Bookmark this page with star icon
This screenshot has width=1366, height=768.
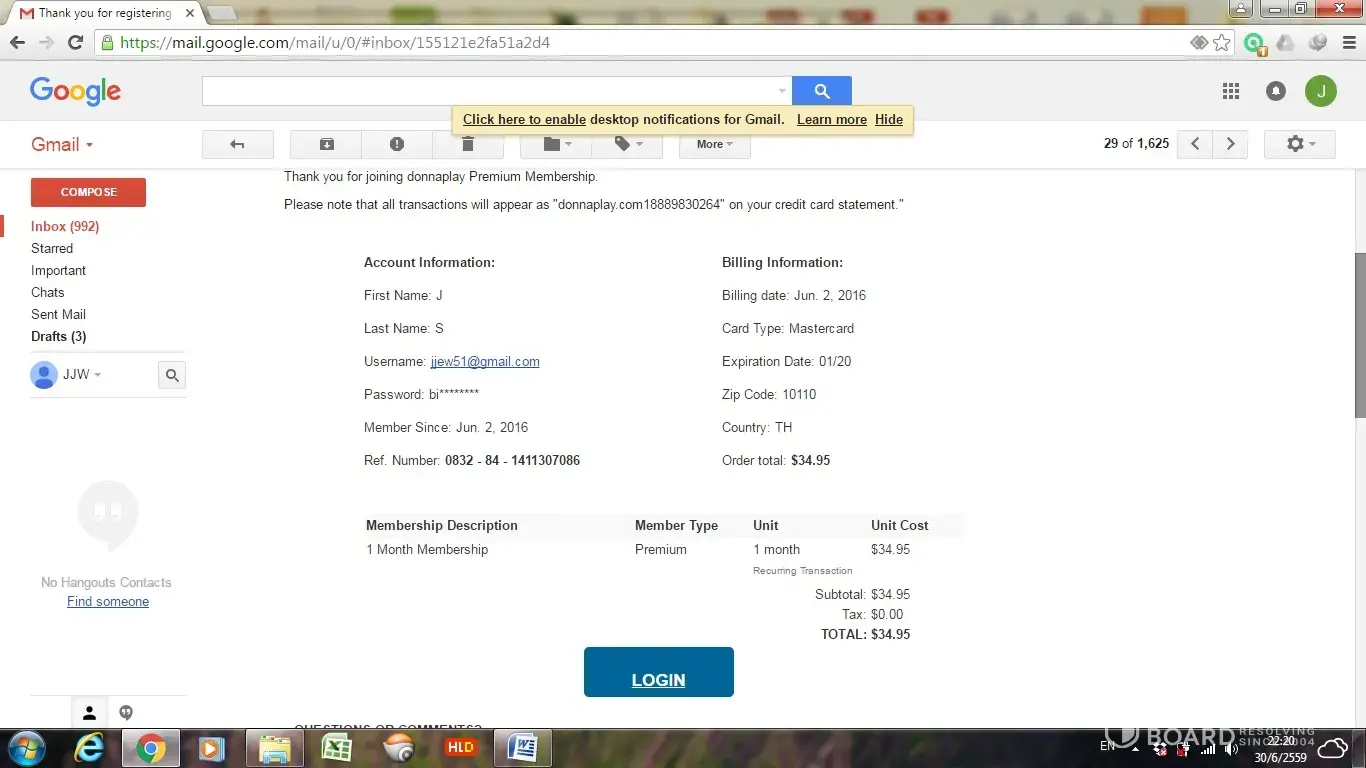click(x=1221, y=43)
